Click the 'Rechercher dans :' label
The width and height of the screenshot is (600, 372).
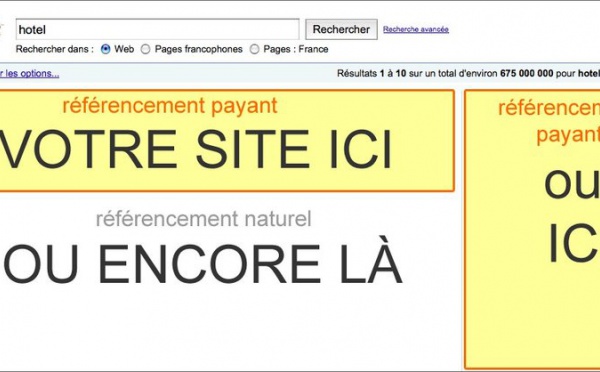point(54,49)
